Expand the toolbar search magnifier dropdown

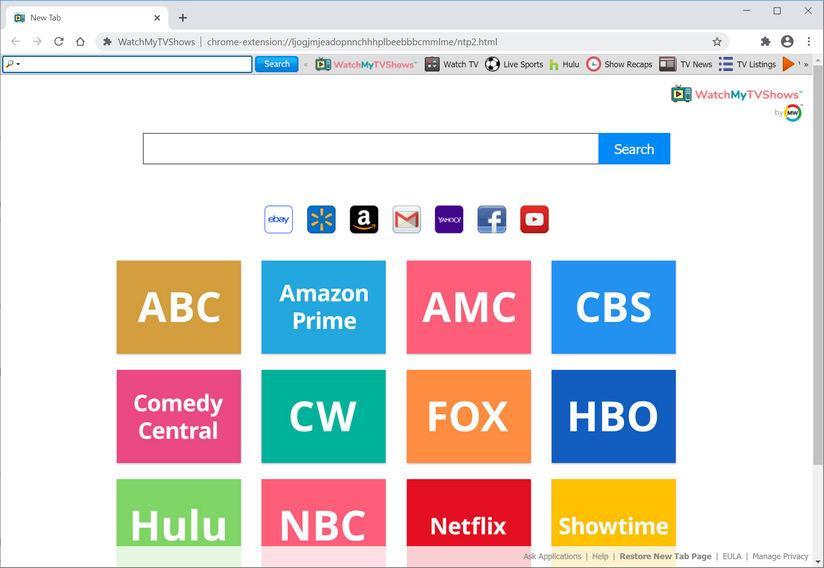pyautogui.click(x=13, y=64)
